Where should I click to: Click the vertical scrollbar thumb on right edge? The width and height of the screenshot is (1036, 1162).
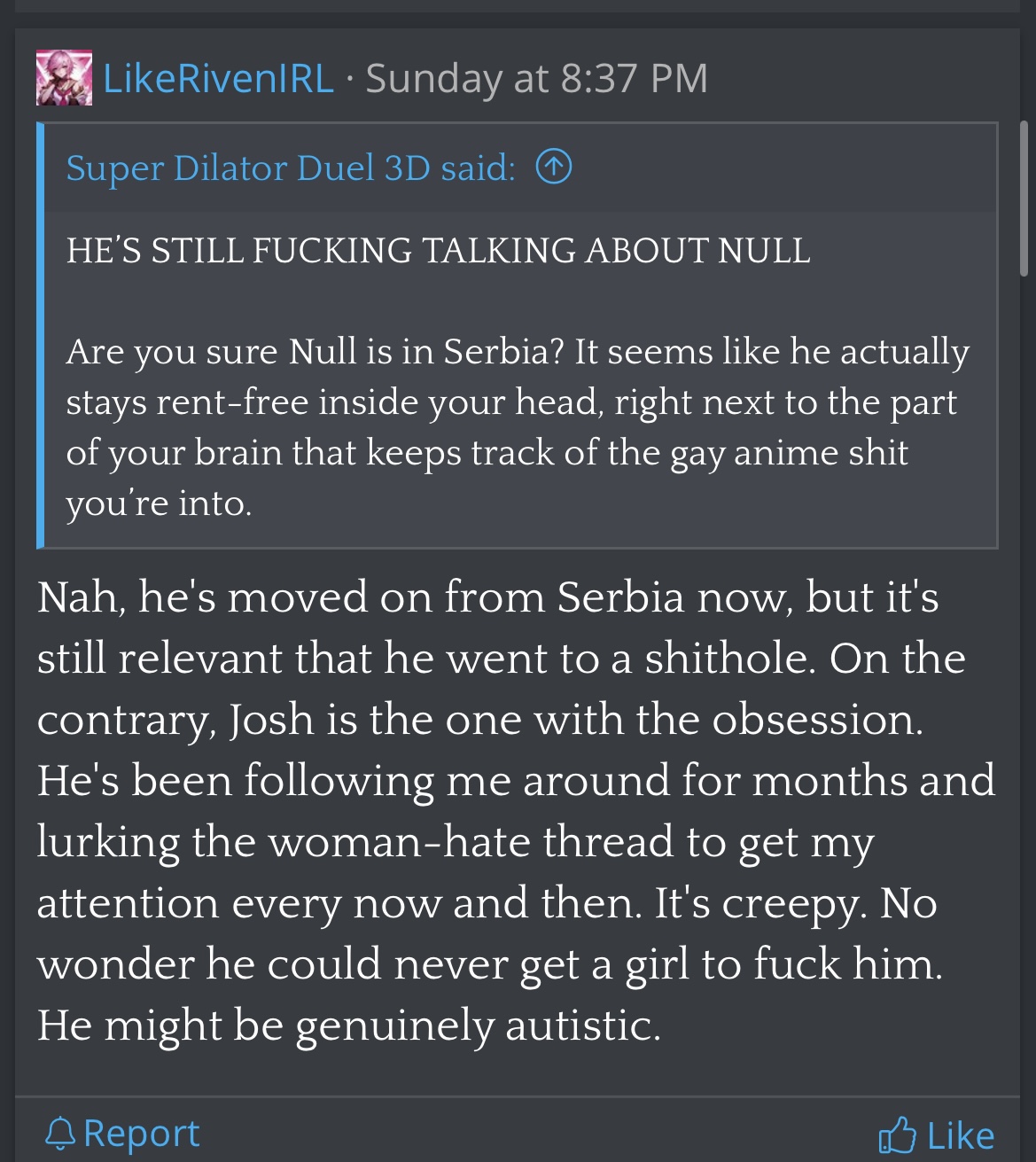click(1024, 199)
